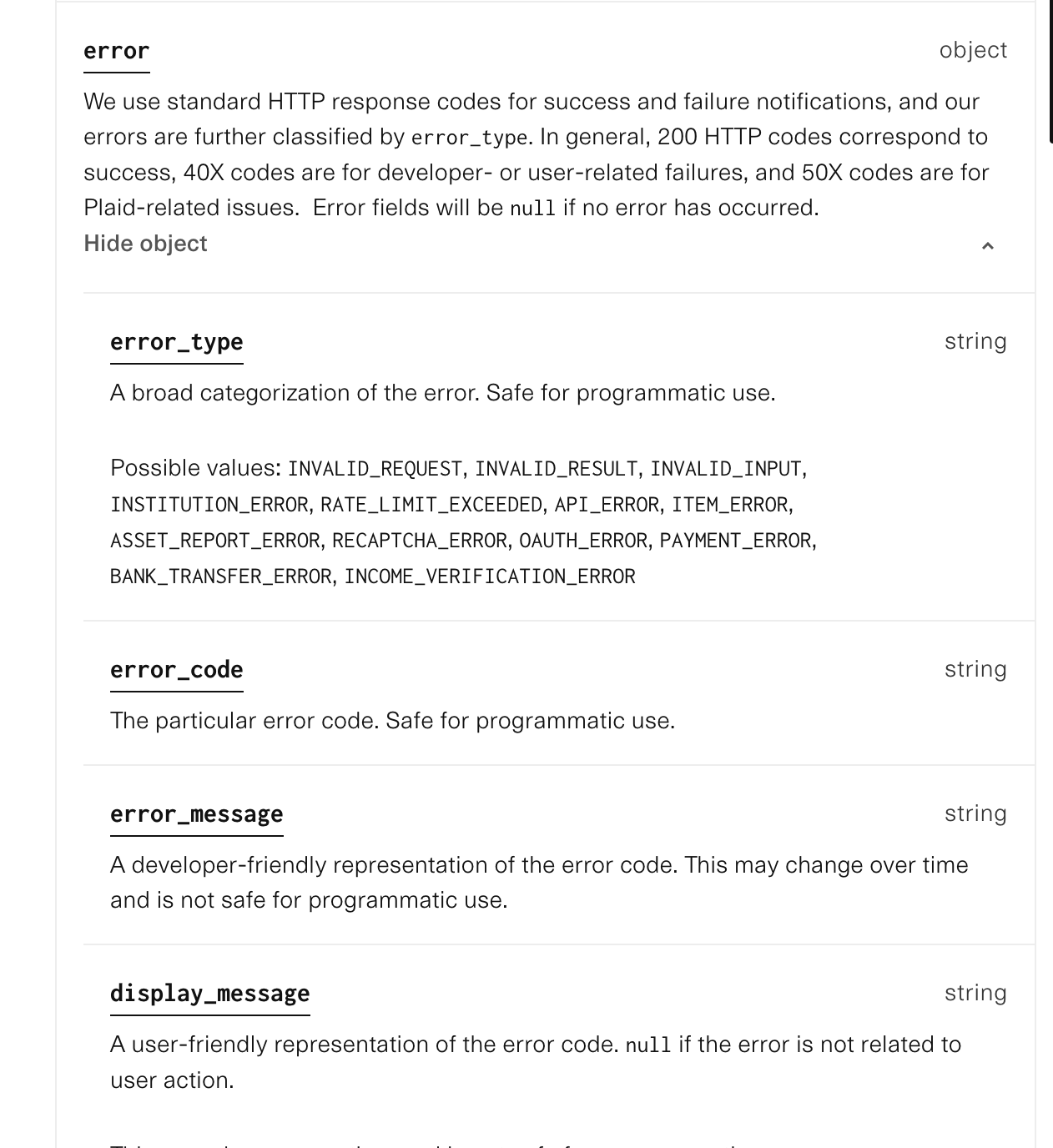This screenshot has width=1053, height=1148.
Task: Click the string label next to error_message
Action: pos(975,812)
